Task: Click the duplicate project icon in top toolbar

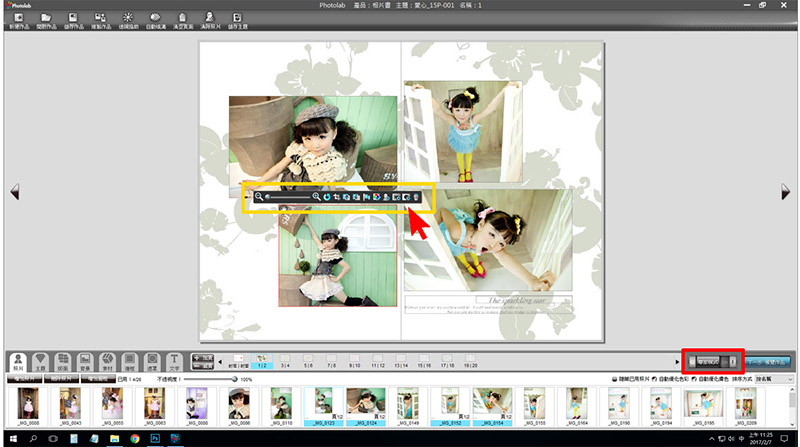Action: pyautogui.click(x=100, y=18)
